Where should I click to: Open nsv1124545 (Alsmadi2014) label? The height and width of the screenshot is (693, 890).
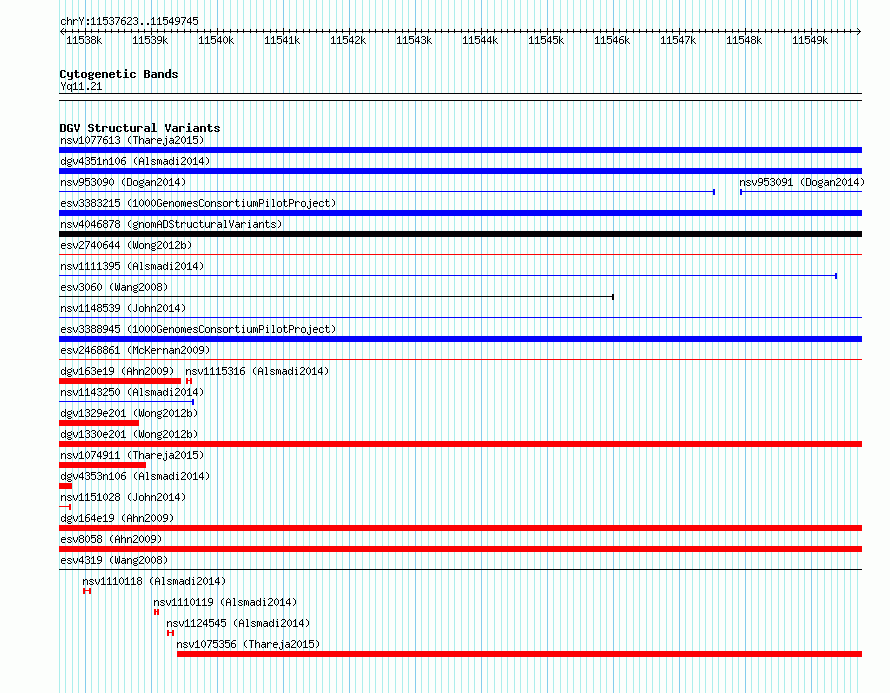click(x=238, y=623)
